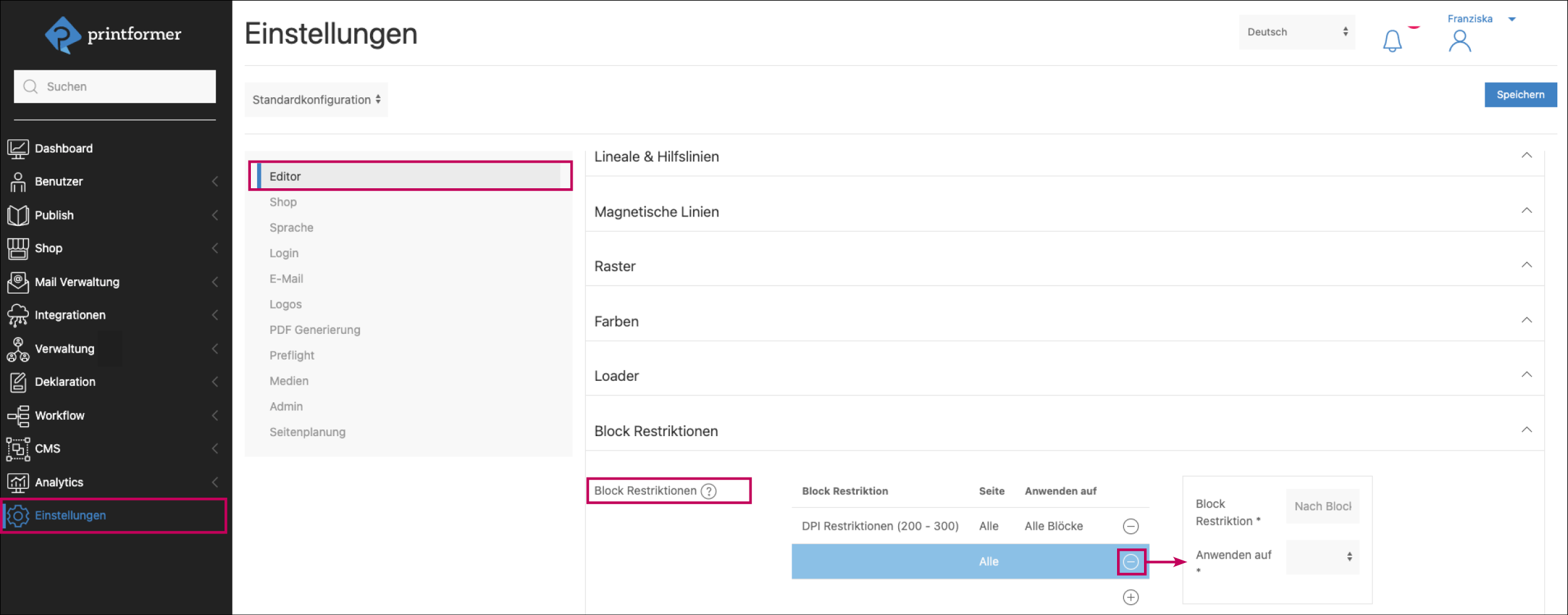Click the notification bell icon
1568x615 pixels.
point(1392,41)
